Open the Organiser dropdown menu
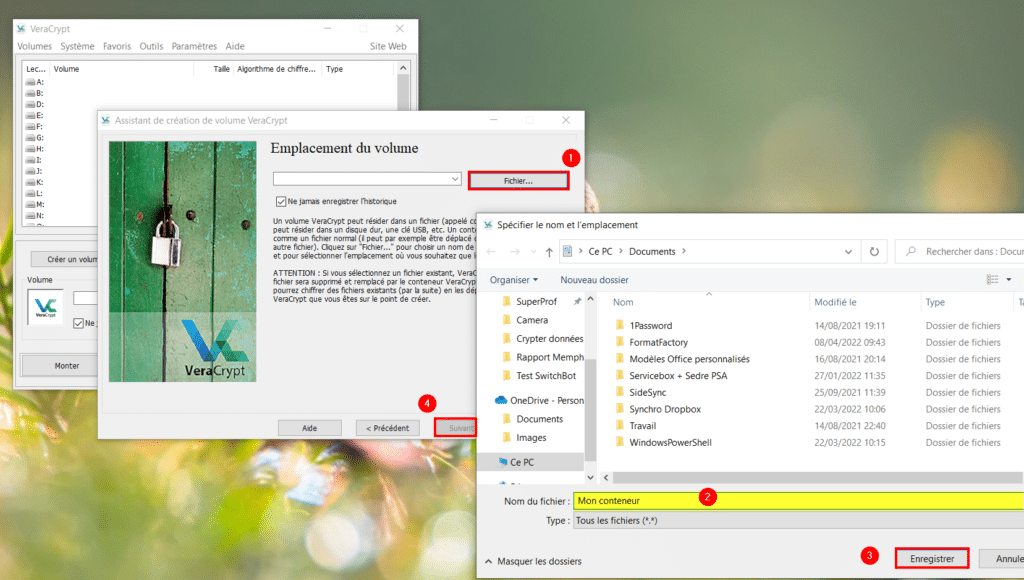Image resolution: width=1024 pixels, height=580 pixels. click(514, 280)
